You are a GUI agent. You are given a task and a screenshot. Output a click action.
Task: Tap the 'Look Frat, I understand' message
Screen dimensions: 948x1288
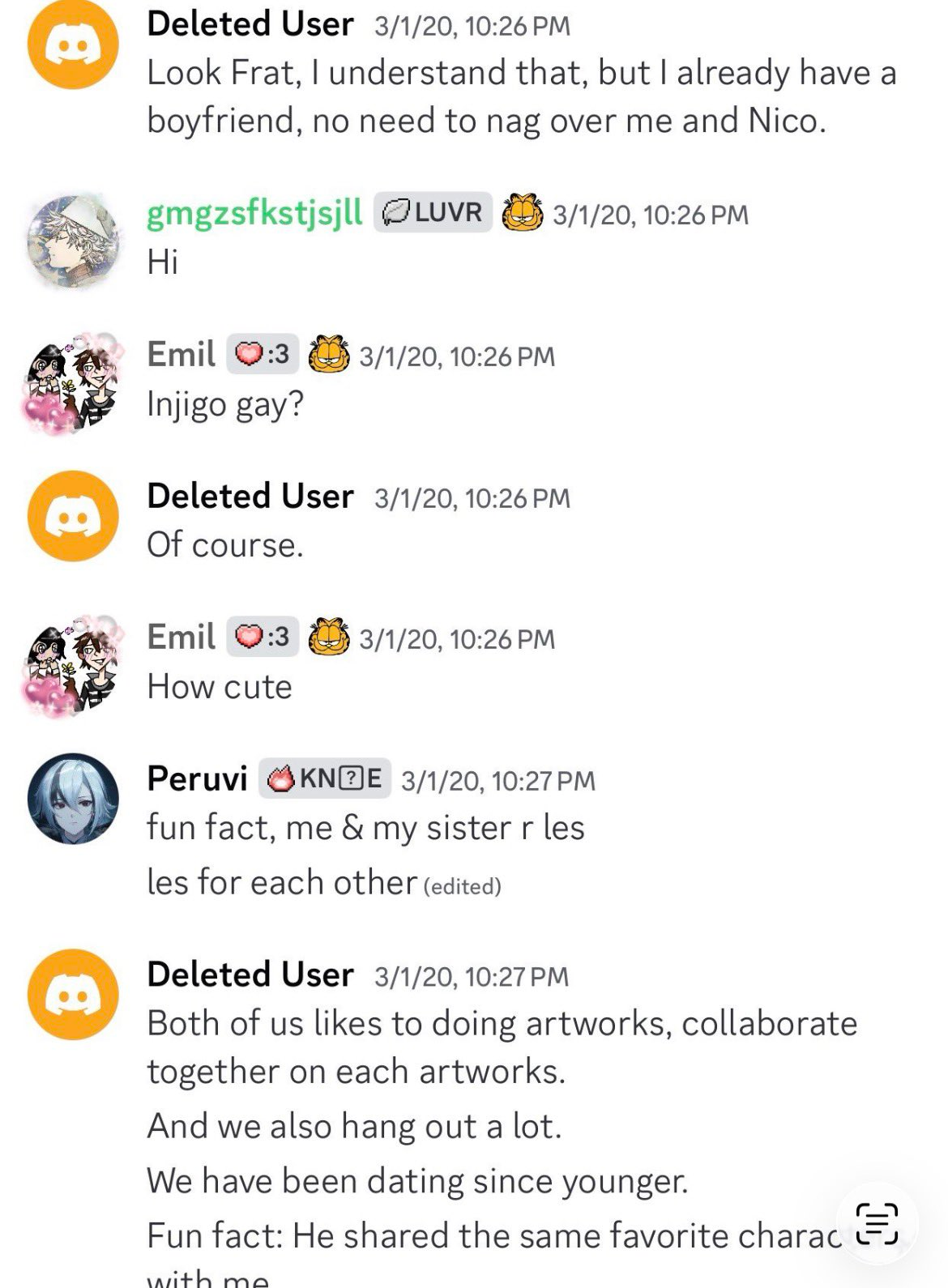(x=521, y=96)
